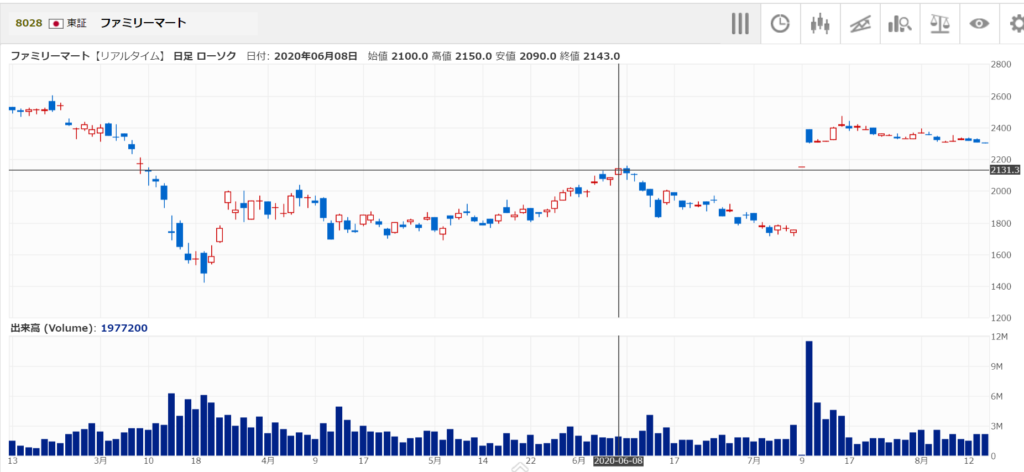
Task: Click the 2800 price axis label
Action: (x=1000, y=65)
